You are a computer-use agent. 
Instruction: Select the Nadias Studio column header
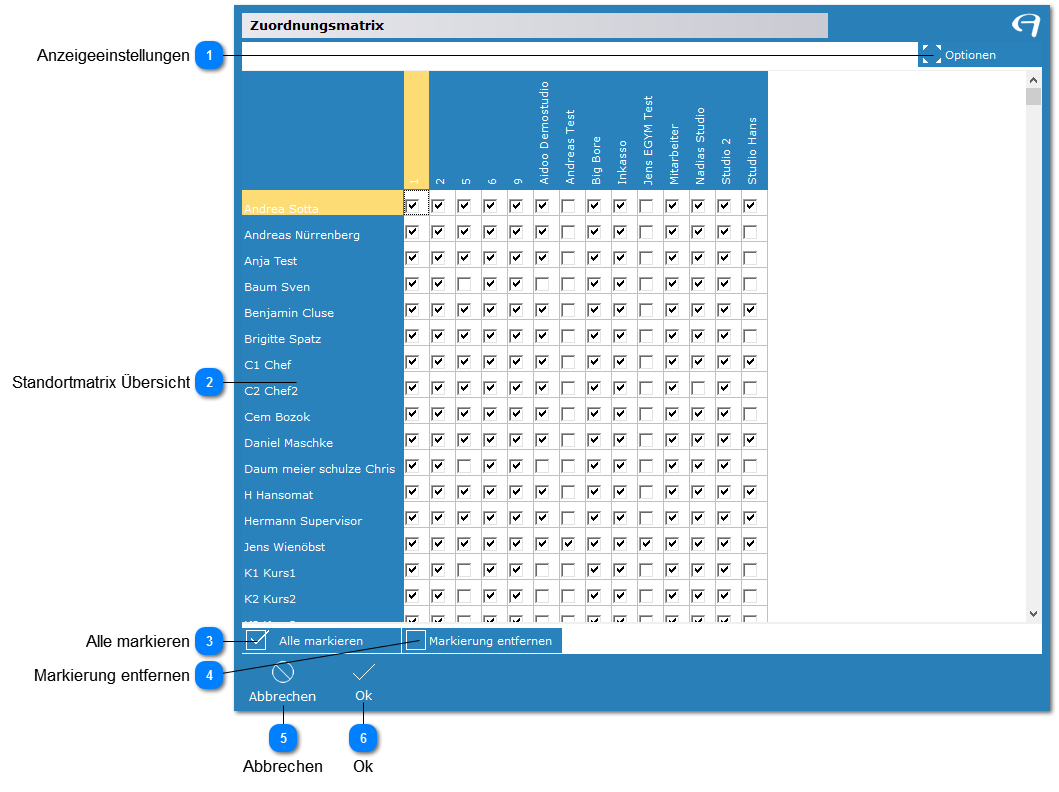700,146
